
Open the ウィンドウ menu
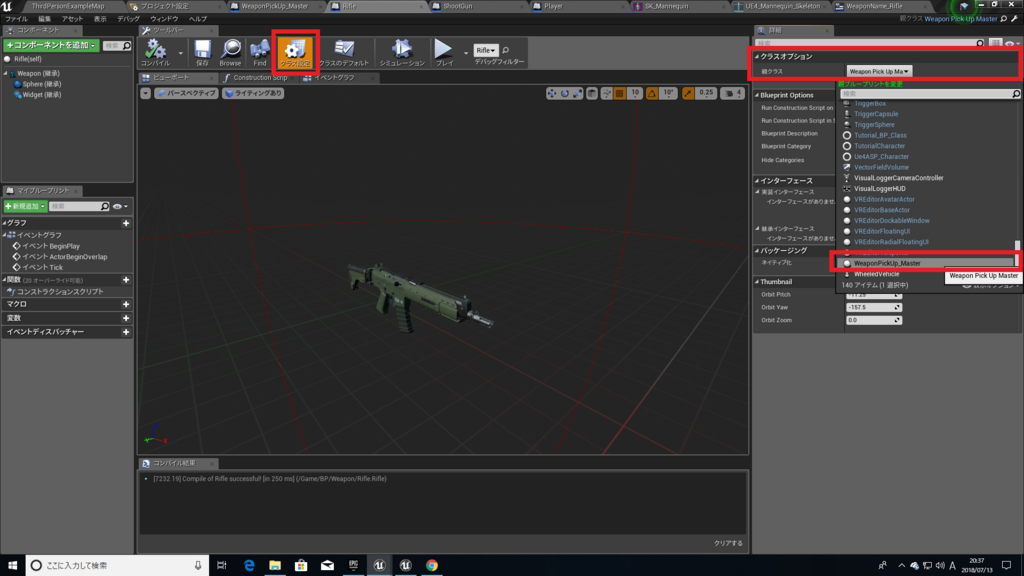coord(165,19)
